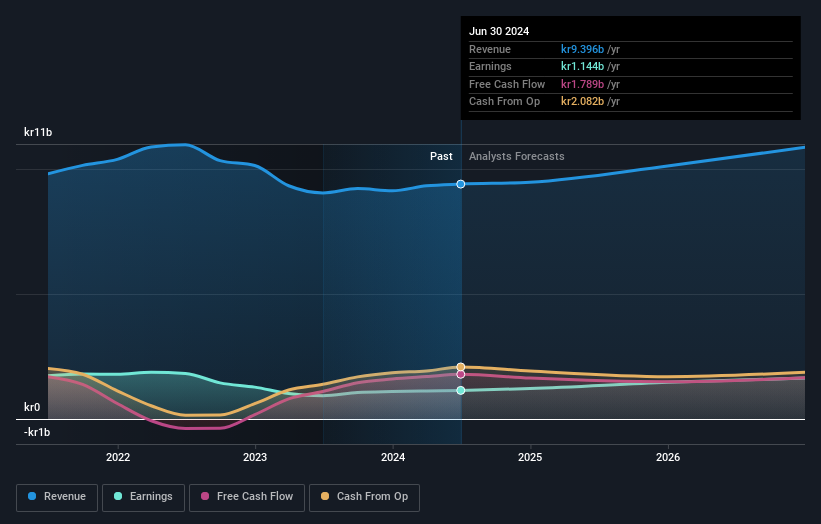The height and width of the screenshot is (524, 821).
Task: Click the Revenue row label in tooltip
Action: (490, 49)
